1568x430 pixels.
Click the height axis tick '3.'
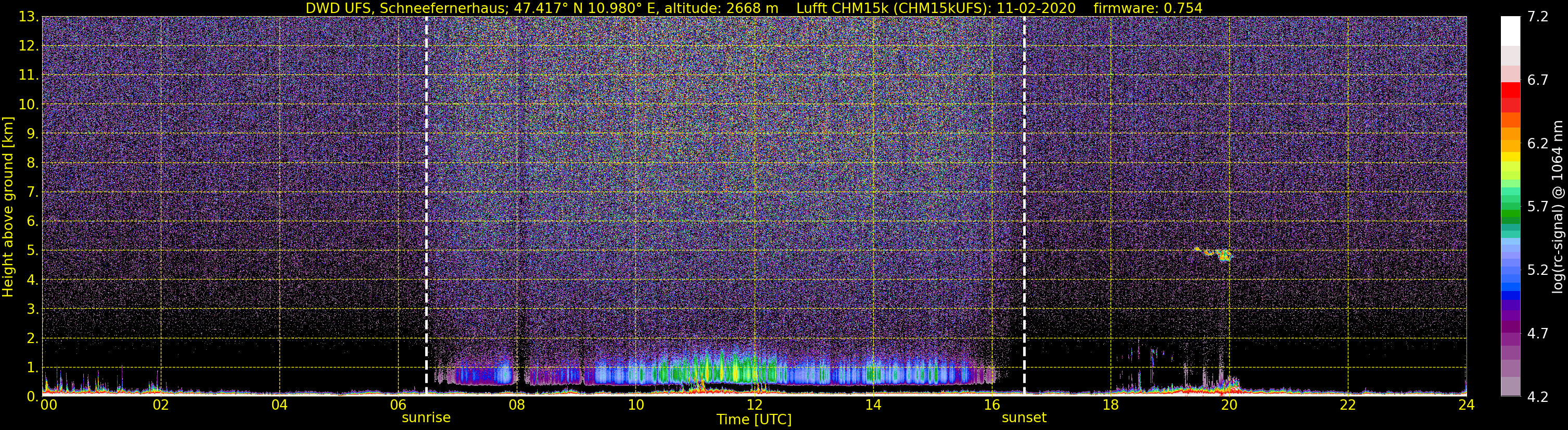(x=32, y=309)
